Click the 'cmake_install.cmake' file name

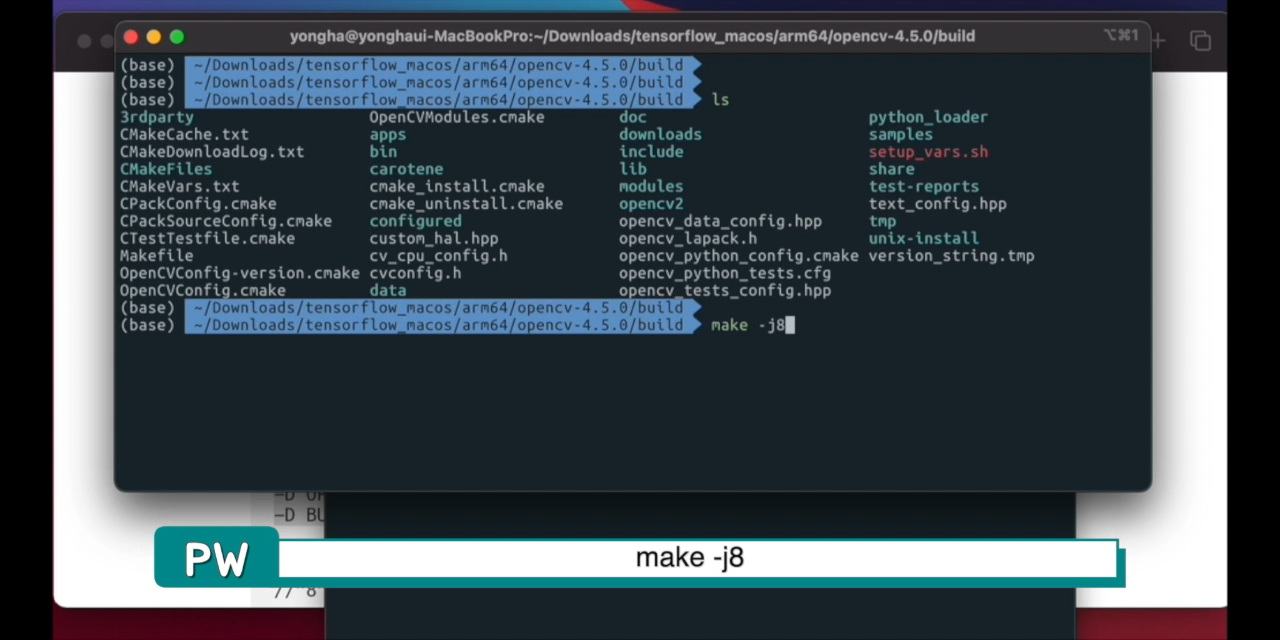point(457,186)
